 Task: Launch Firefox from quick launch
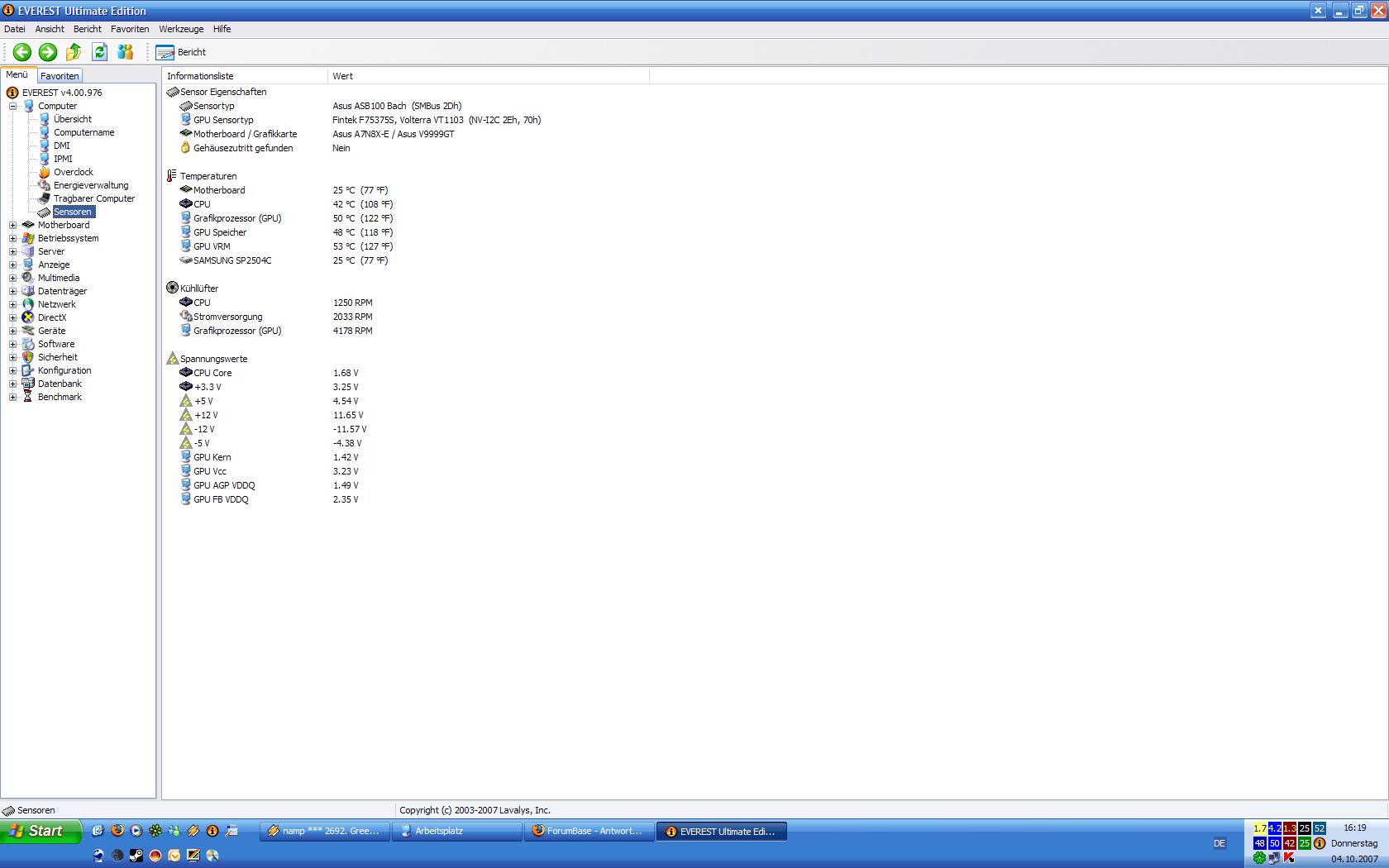pos(117,831)
